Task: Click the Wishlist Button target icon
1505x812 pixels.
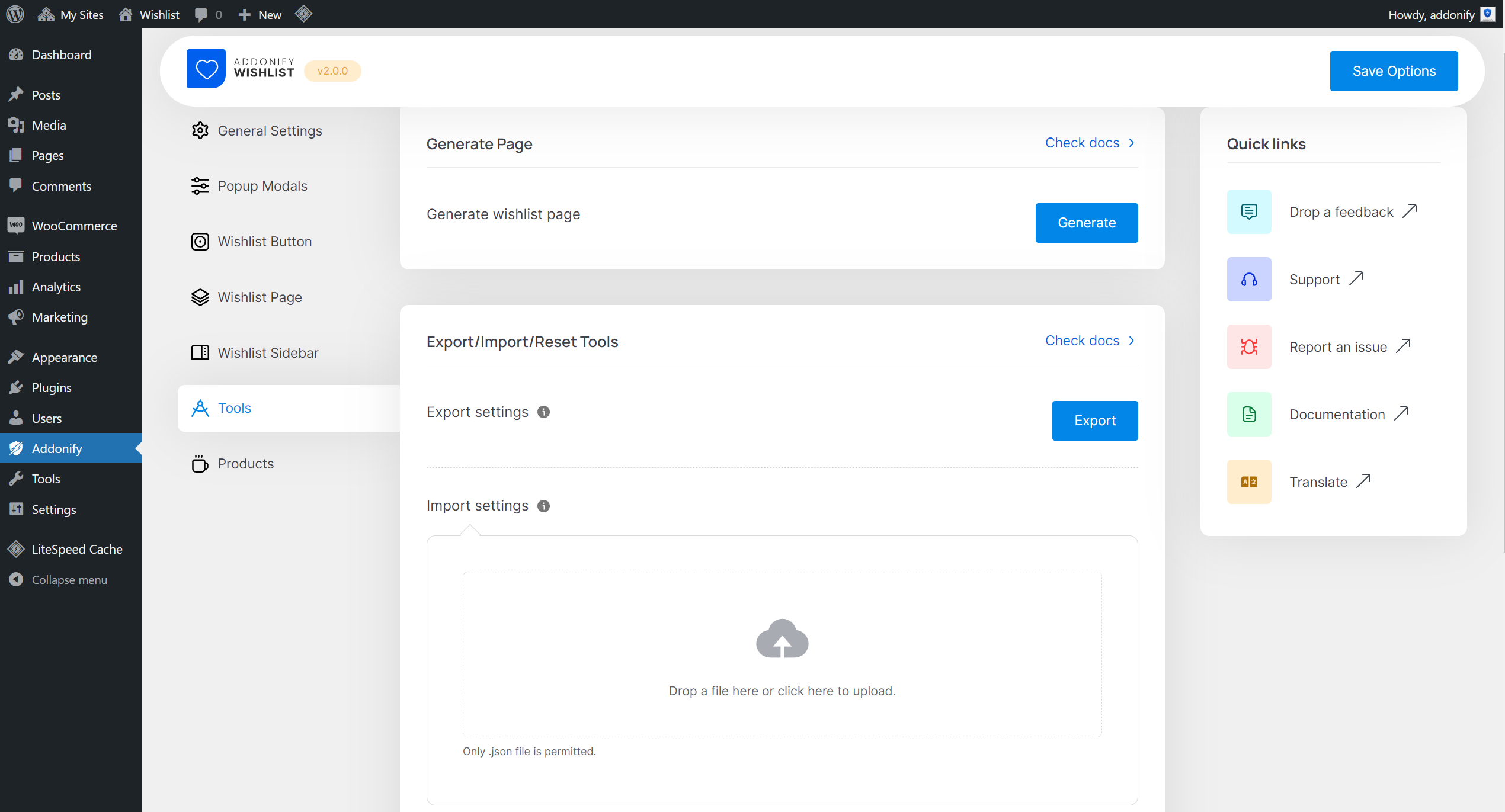Action: pyautogui.click(x=200, y=242)
